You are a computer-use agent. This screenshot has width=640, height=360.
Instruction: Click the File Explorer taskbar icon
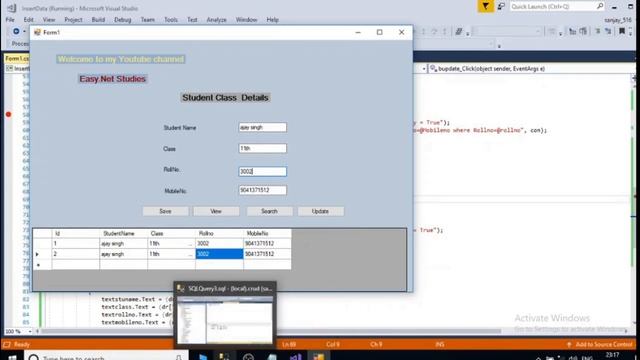click(x=202, y=357)
